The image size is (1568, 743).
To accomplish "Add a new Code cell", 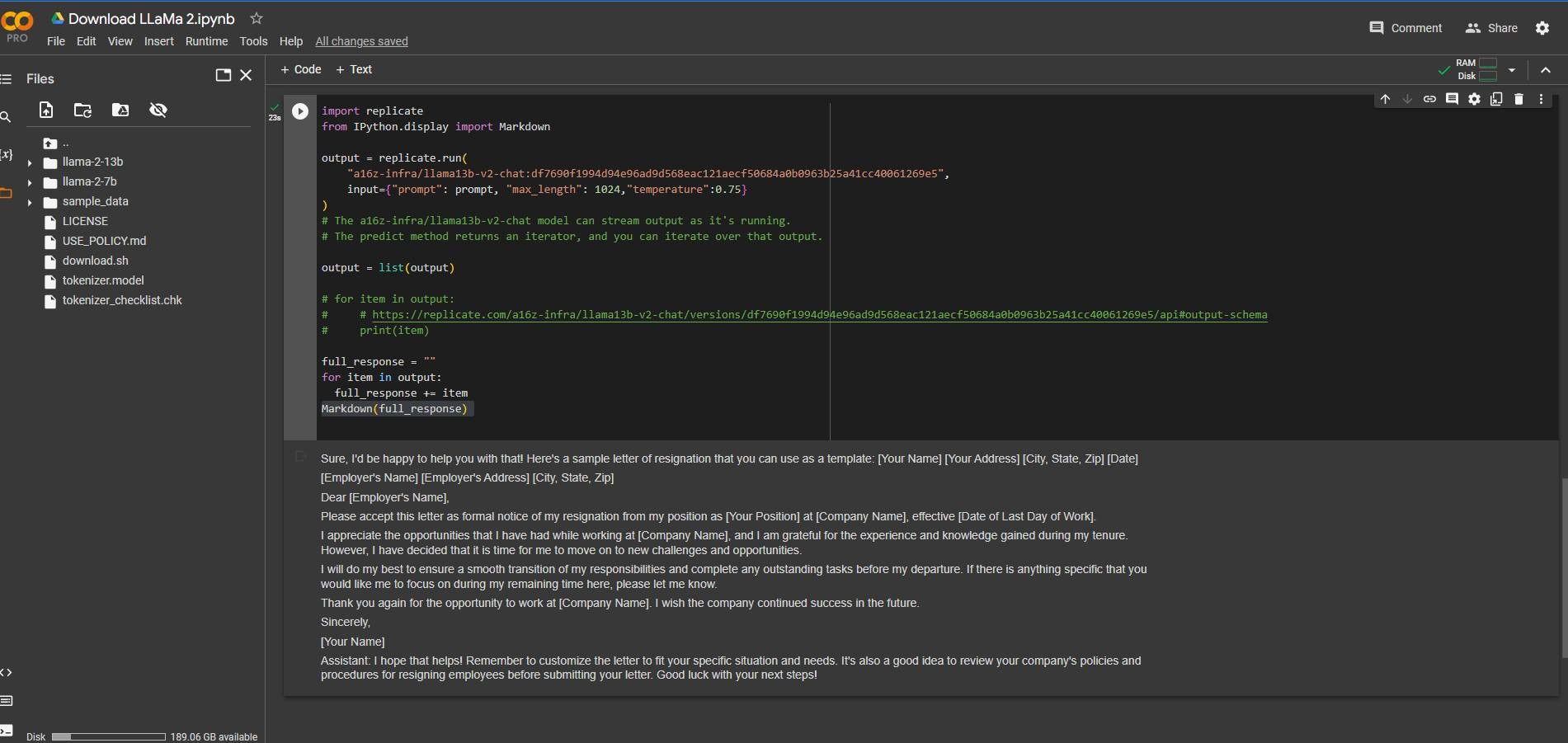I will [301, 69].
